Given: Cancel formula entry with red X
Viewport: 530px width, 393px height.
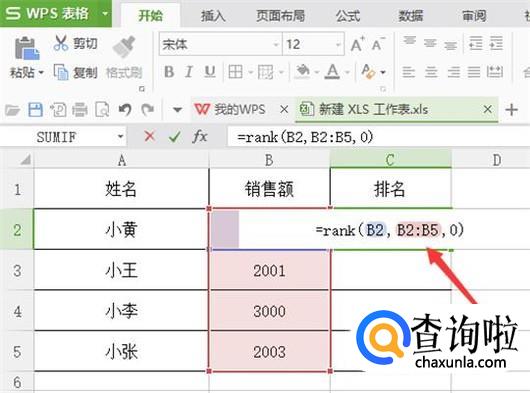Looking at the screenshot, I should pos(149,137).
